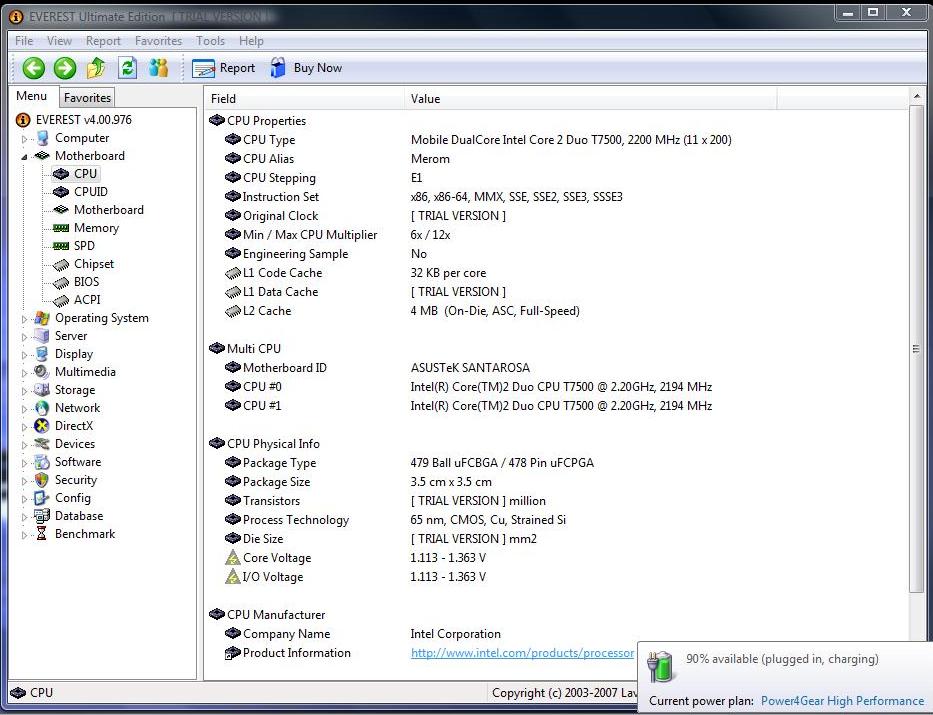Open the Tools menu
933x715 pixels.
coord(210,40)
